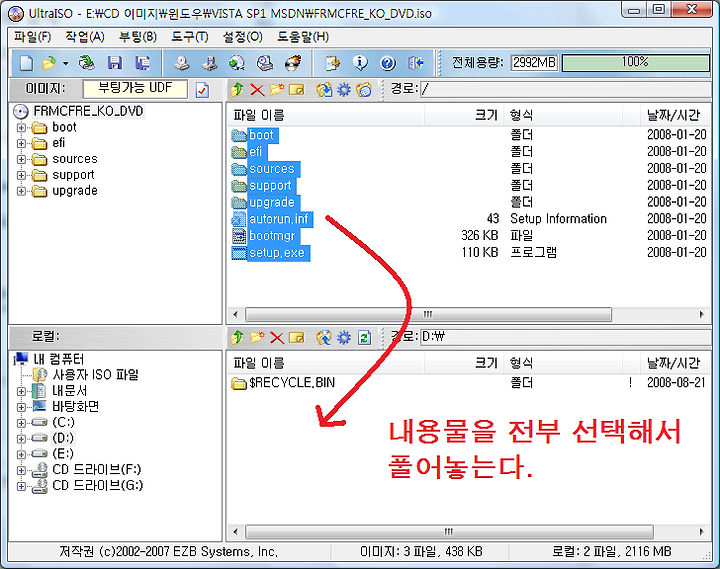Image resolution: width=720 pixels, height=569 pixels.
Task: Click the red Delete X in local pane toolbar
Action: click(277, 338)
